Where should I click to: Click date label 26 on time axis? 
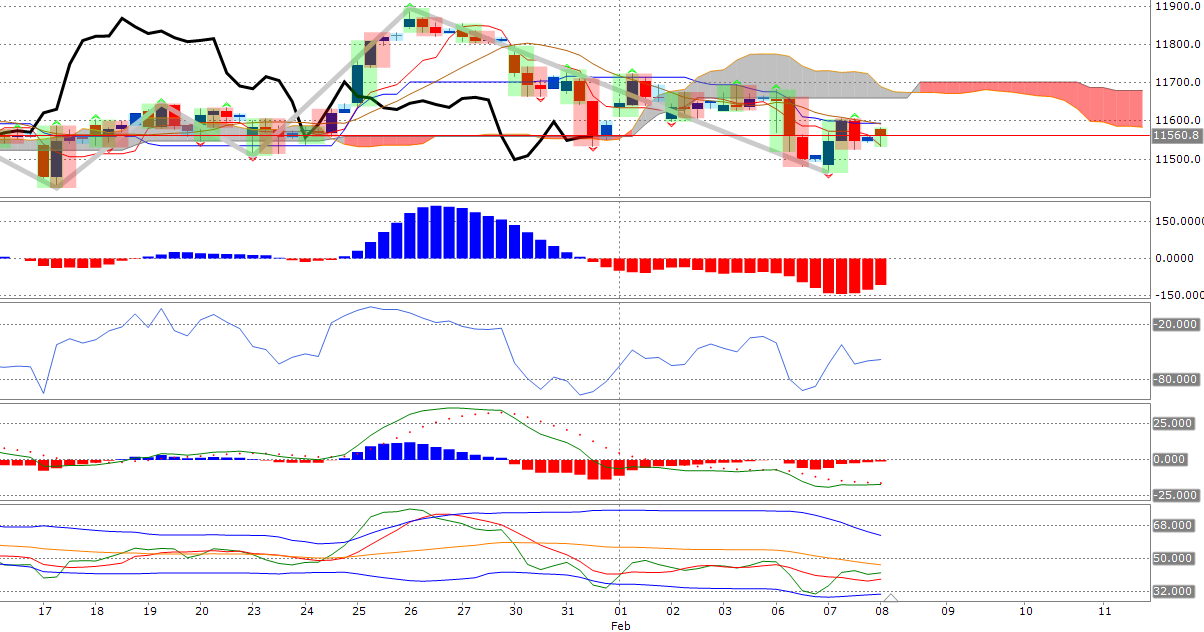pyautogui.click(x=411, y=610)
